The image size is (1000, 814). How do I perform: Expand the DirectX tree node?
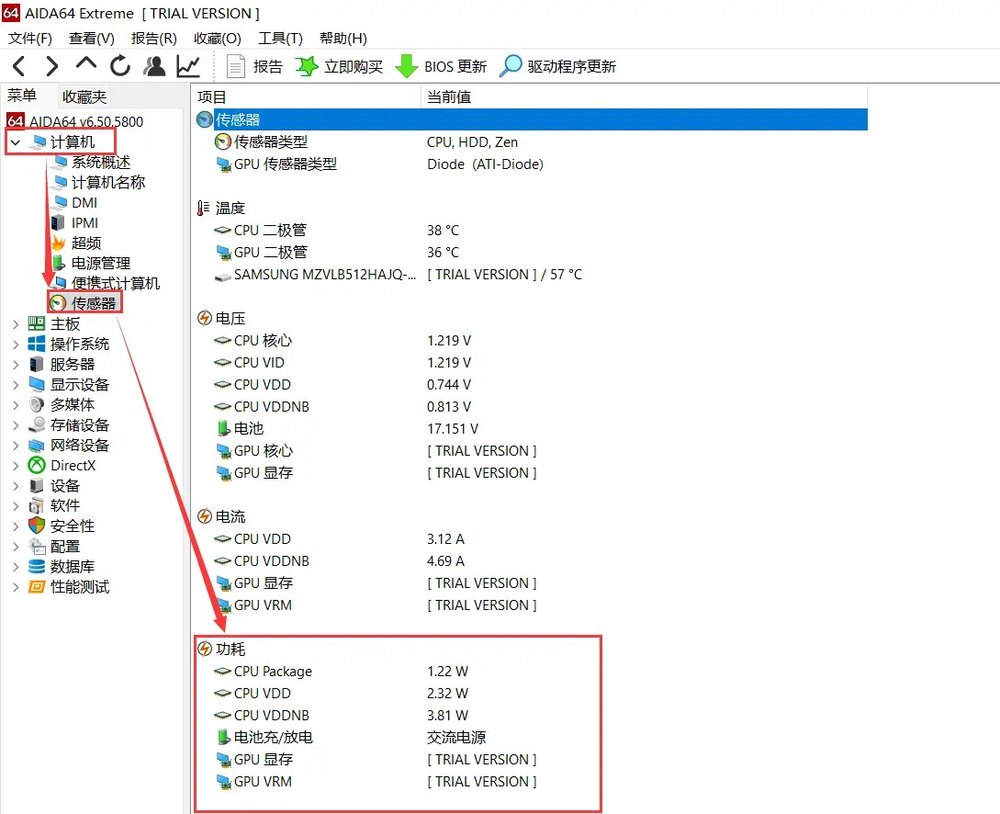point(16,465)
